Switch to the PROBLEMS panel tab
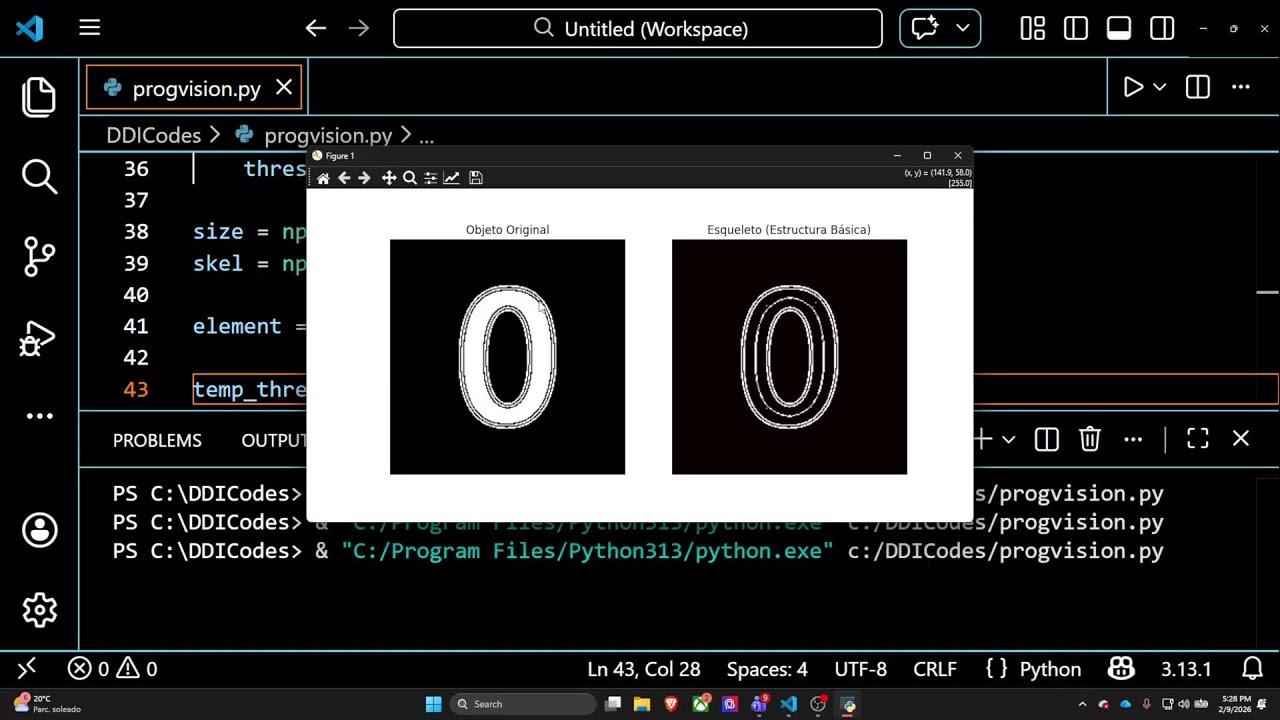 tap(157, 441)
